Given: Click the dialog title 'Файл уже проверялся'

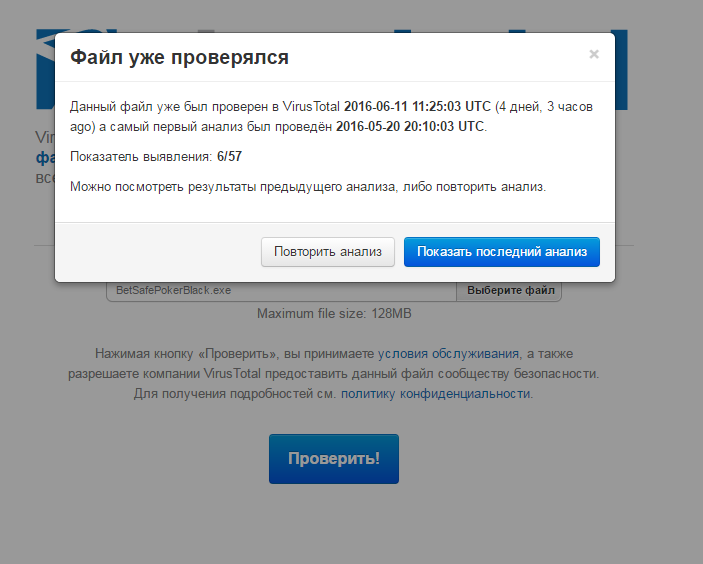Looking at the screenshot, I should pos(179,57).
